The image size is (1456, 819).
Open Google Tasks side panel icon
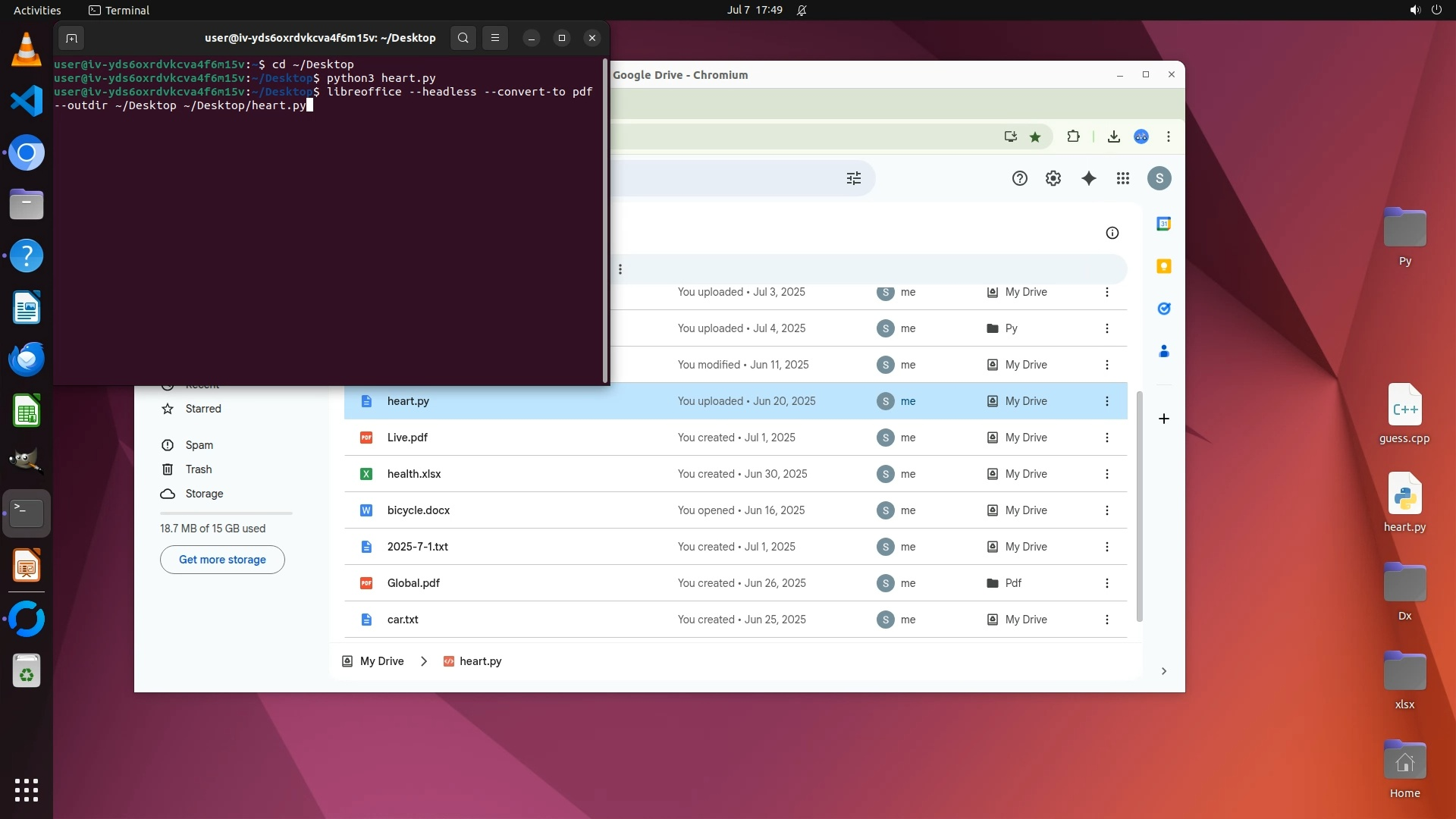(1163, 309)
